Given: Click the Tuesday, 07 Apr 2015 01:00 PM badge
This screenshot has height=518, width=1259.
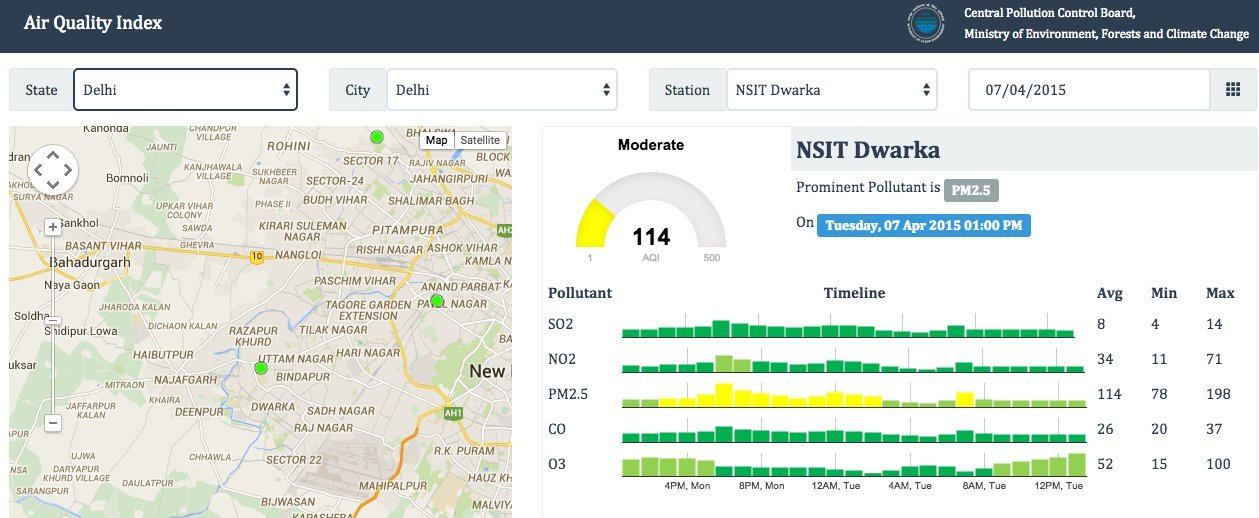Looking at the screenshot, I should [924, 225].
